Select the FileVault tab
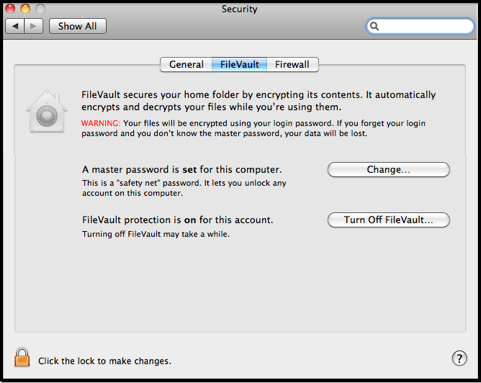481x383 pixels. 239,64
